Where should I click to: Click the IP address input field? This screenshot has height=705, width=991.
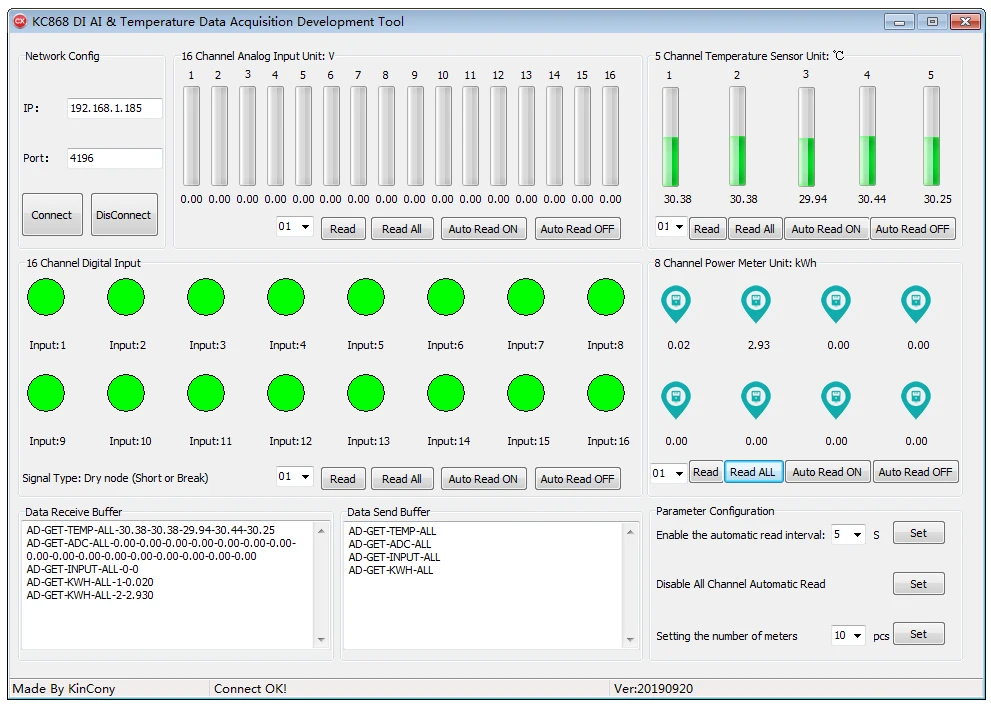point(114,108)
